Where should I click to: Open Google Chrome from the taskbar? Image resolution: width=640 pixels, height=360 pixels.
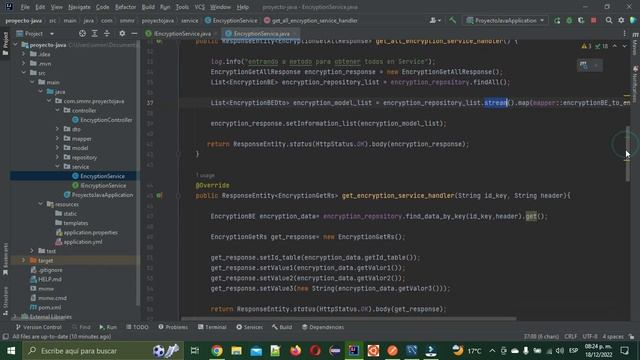(x=217, y=351)
